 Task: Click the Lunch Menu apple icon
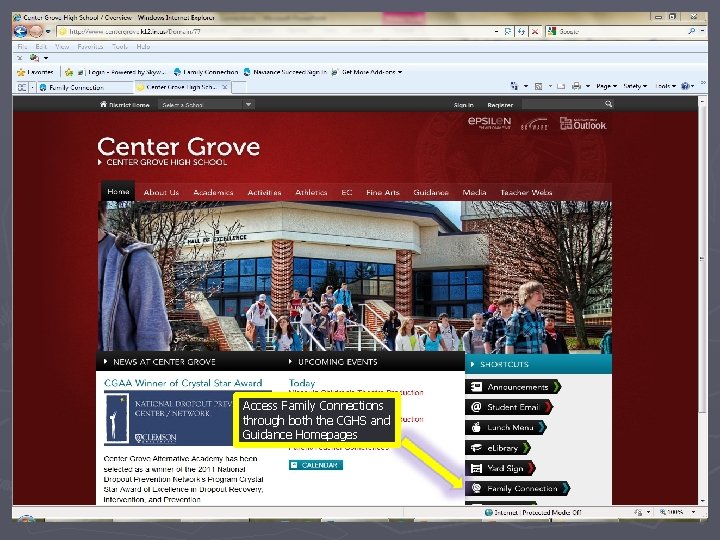click(476, 427)
